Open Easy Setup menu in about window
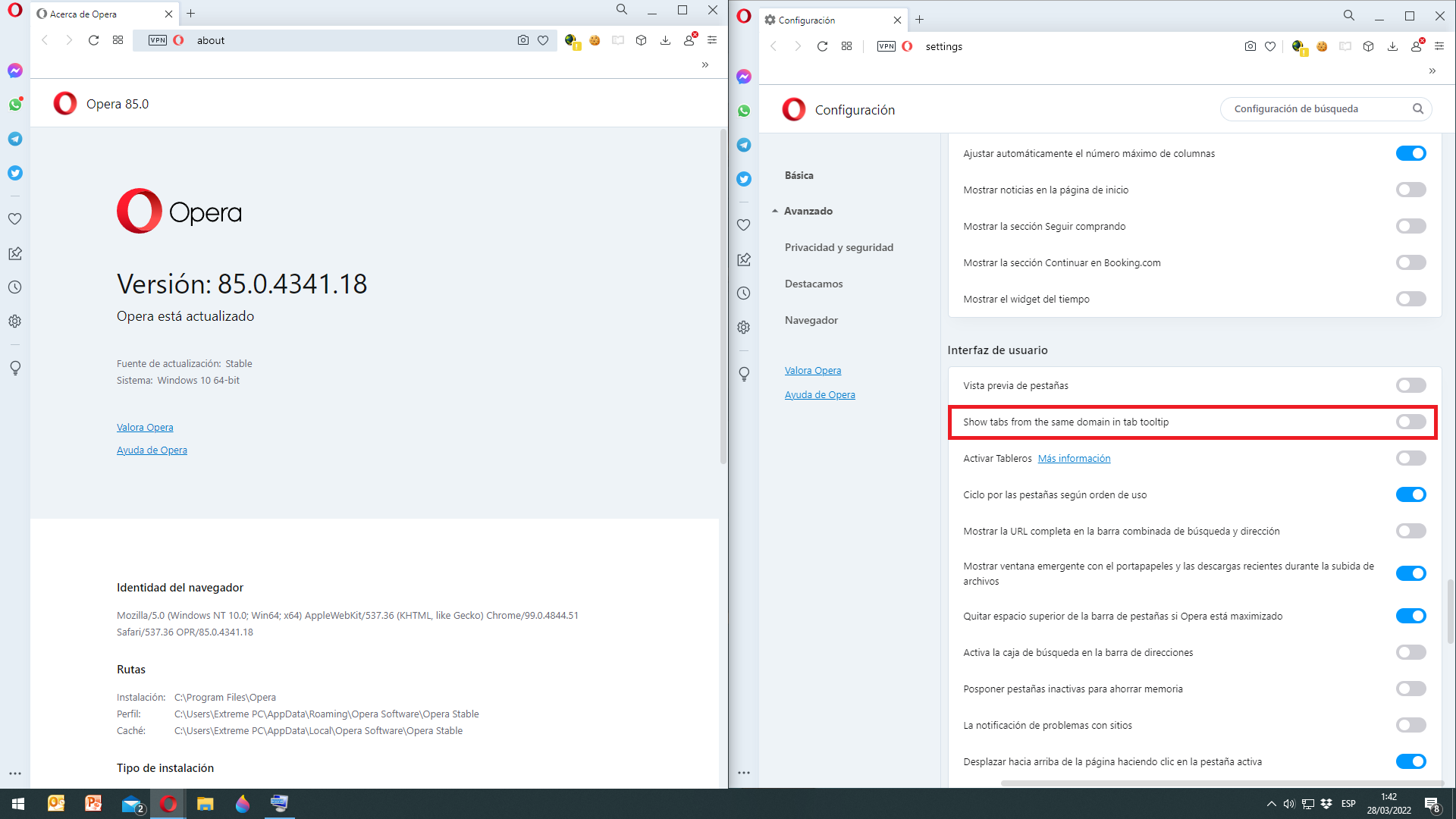This screenshot has width=1456, height=819. pos(712,40)
